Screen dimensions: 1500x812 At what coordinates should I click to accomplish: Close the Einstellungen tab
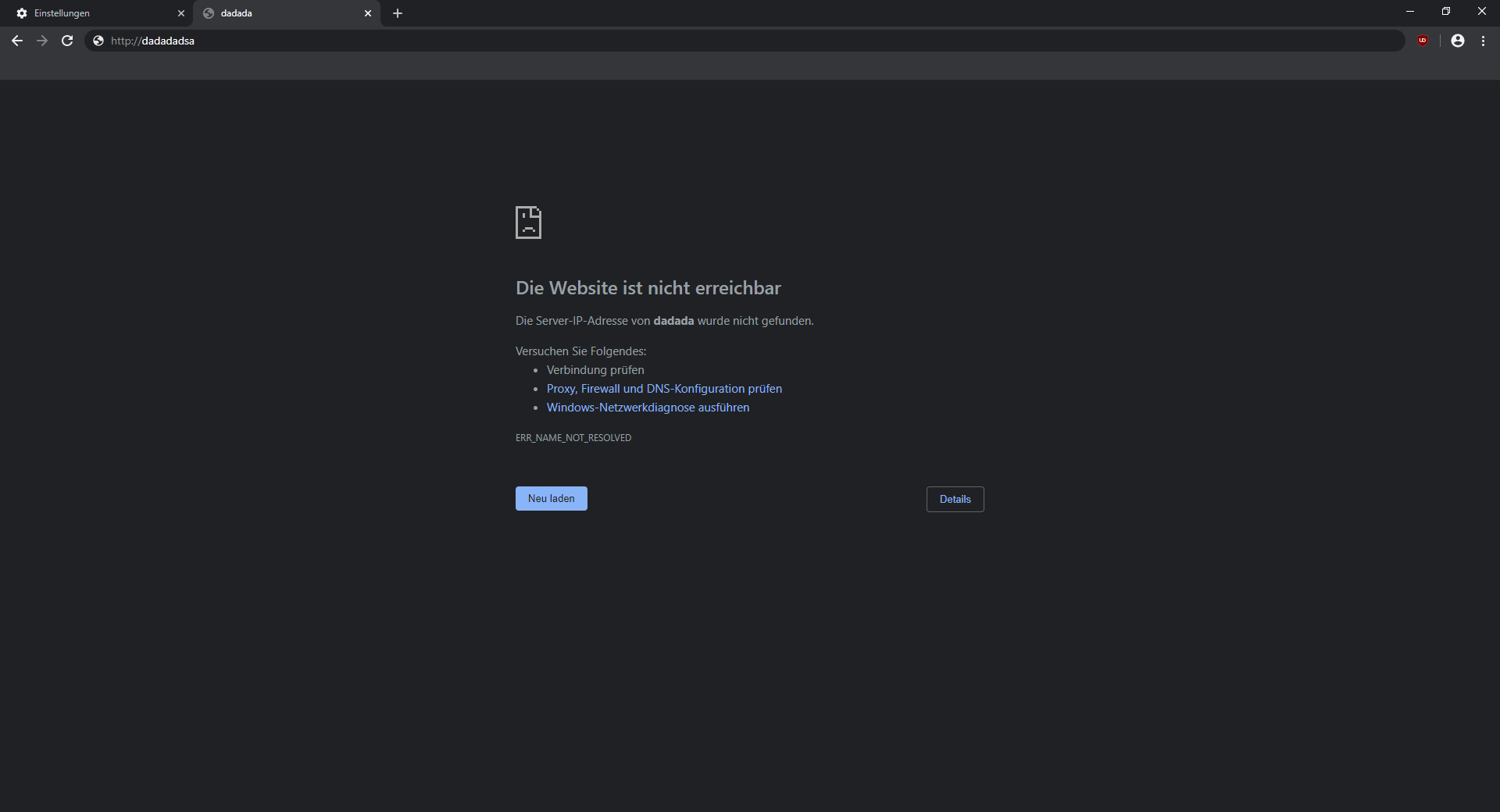[x=181, y=13]
